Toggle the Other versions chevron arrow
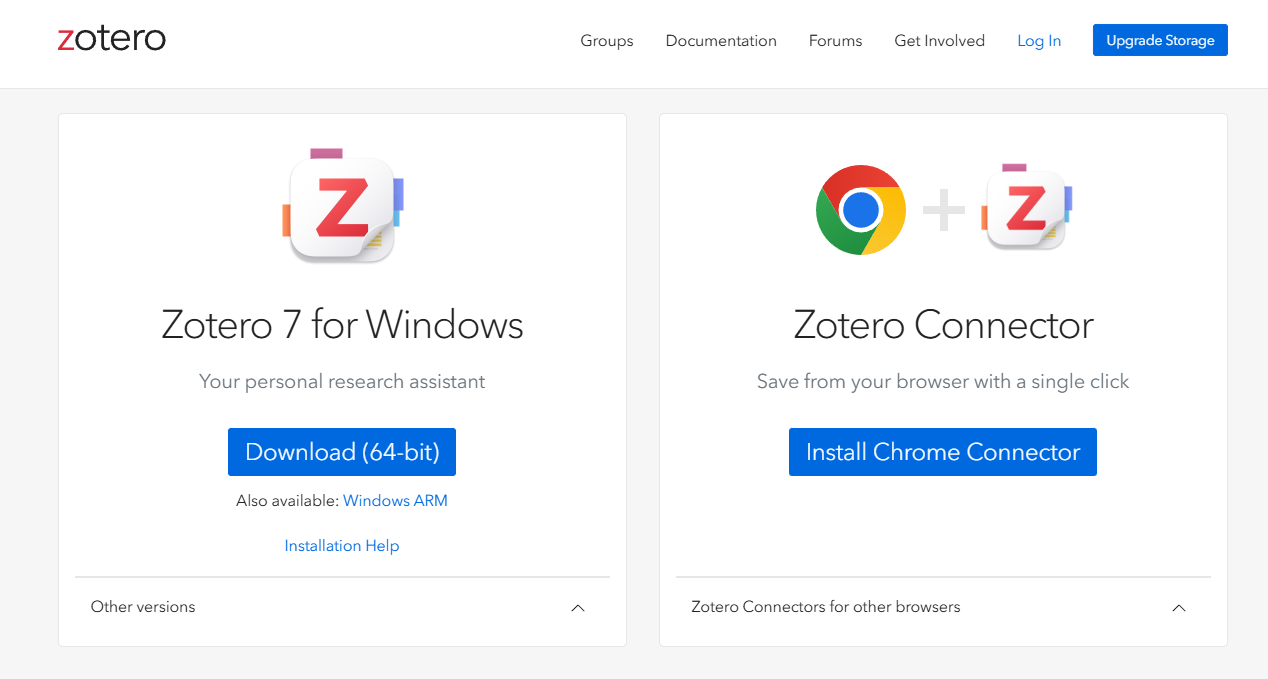Screen dimensions: 1268x679 (578, 608)
